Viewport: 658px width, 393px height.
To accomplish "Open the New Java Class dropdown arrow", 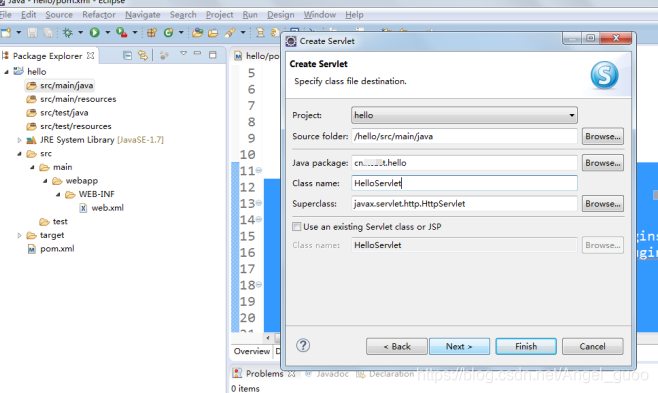I will 181,32.
